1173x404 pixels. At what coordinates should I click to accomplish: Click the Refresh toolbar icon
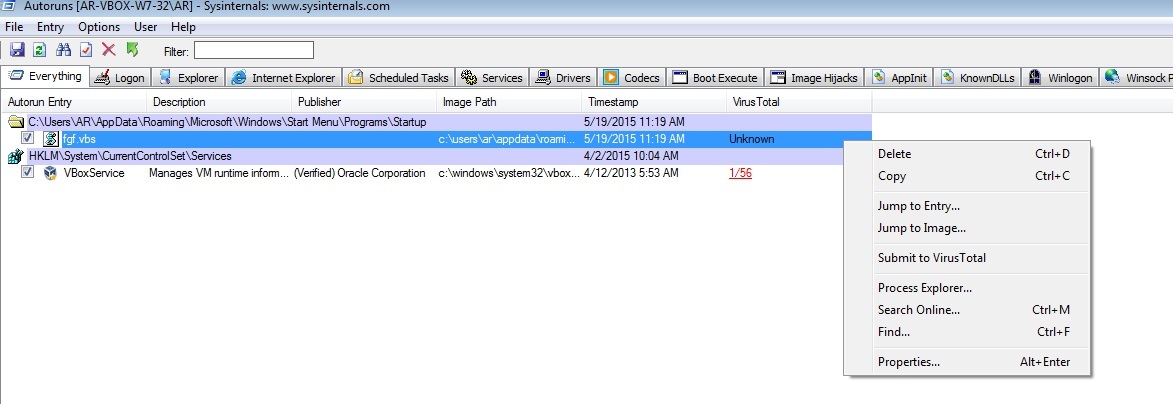(39, 50)
